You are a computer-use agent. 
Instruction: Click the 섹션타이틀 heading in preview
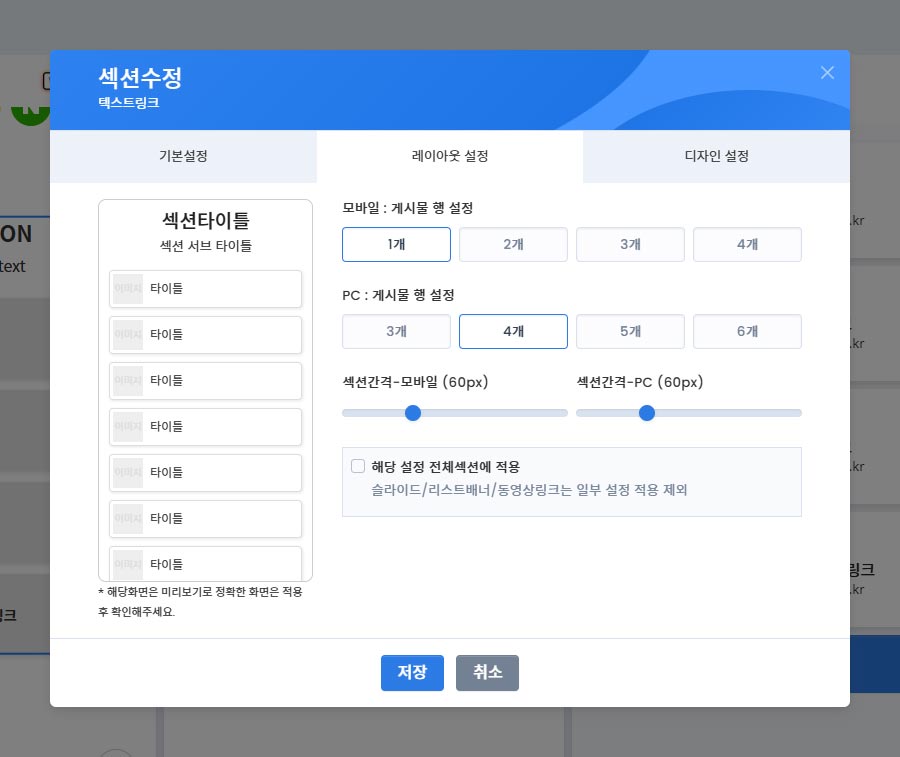(x=205, y=221)
